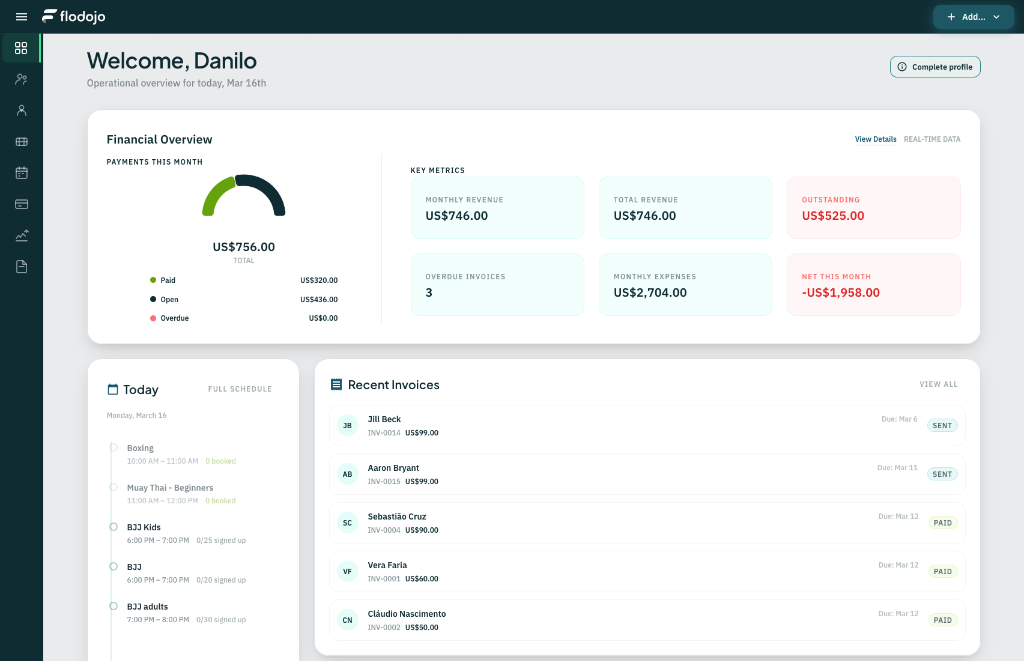The width and height of the screenshot is (1024, 661).
Task: Open the calendar icon in sidebar
Action: coord(21,173)
